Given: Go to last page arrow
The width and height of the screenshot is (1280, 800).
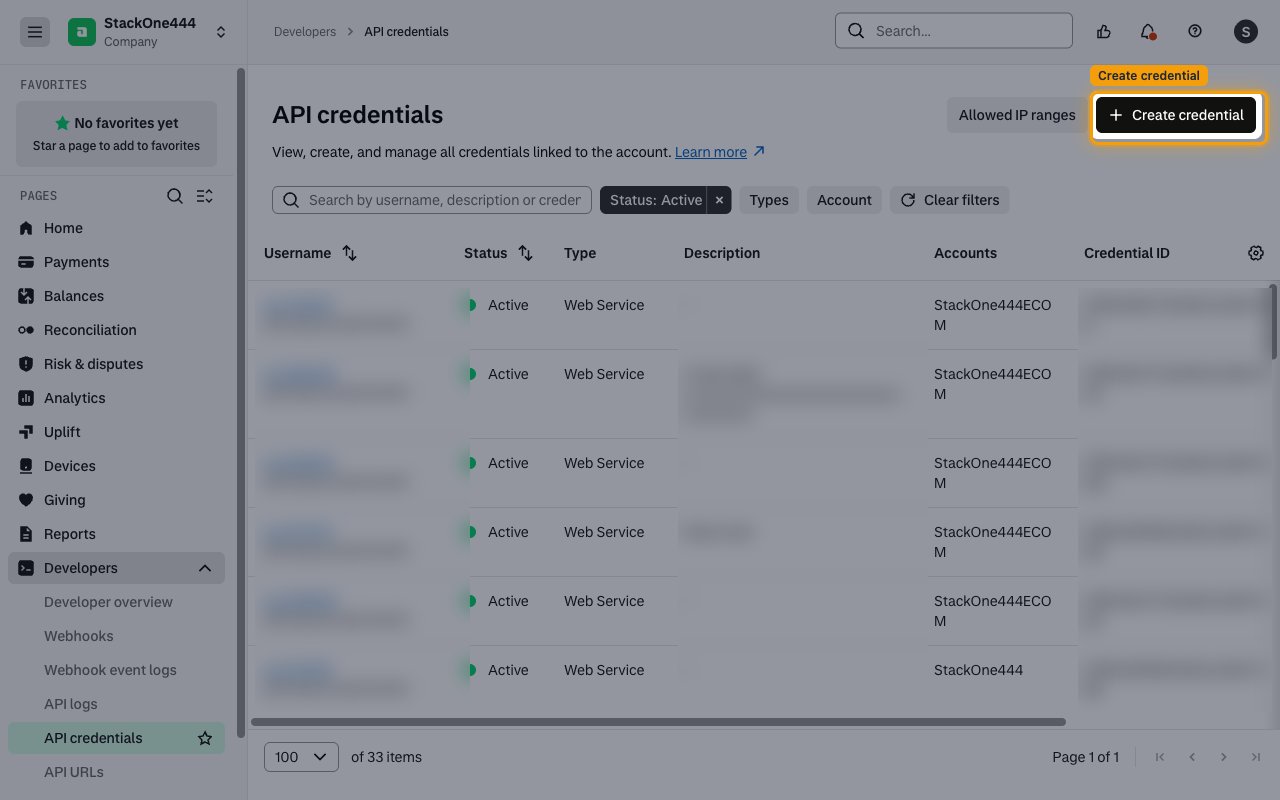Looking at the screenshot, I should click(x=1256, y=757).
